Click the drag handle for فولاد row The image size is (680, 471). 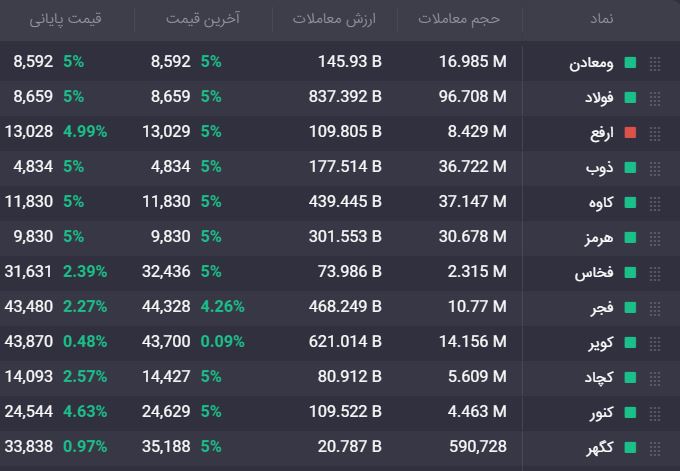click(x=655, y=98)
